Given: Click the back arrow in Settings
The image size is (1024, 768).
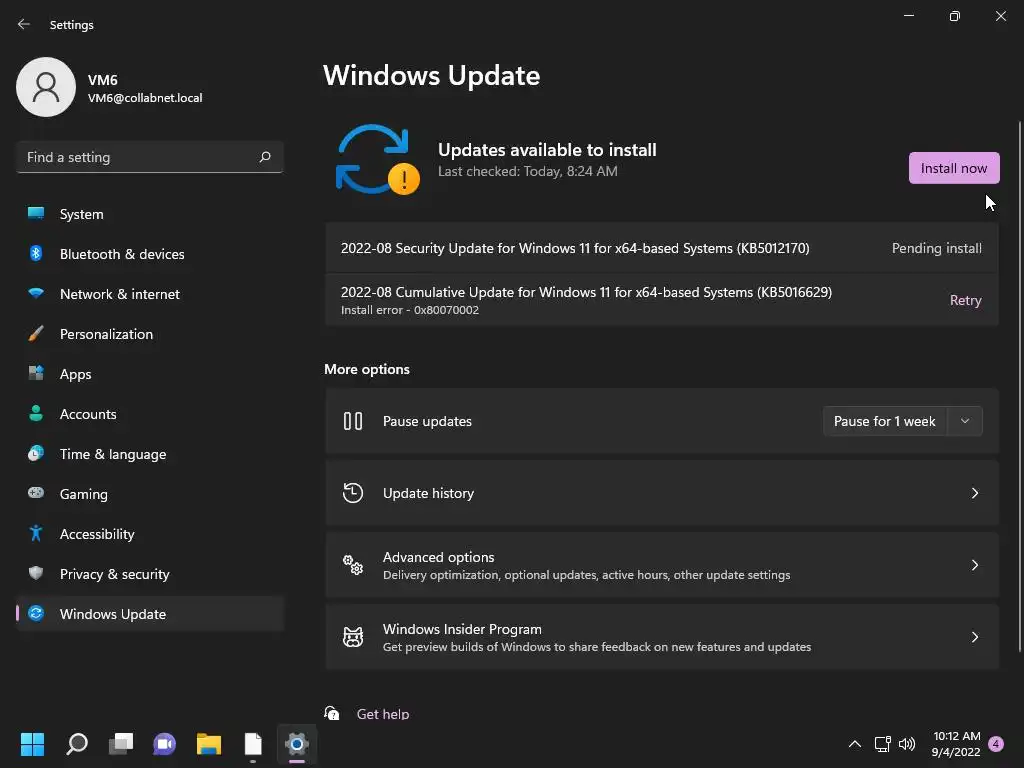Looking at the screenshot, I should tap(24, 24).
